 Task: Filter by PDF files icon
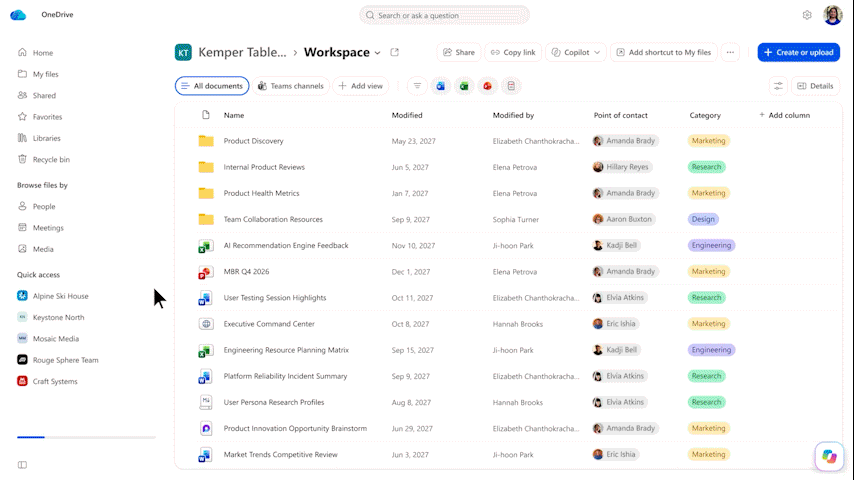[511, 86]
